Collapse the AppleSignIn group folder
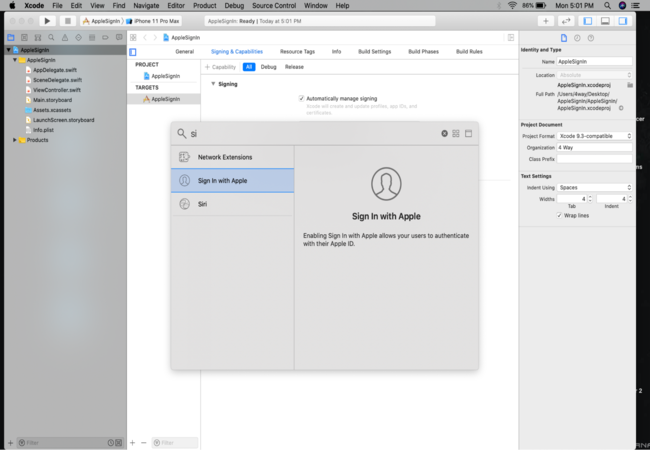 (x=15, y=60)
